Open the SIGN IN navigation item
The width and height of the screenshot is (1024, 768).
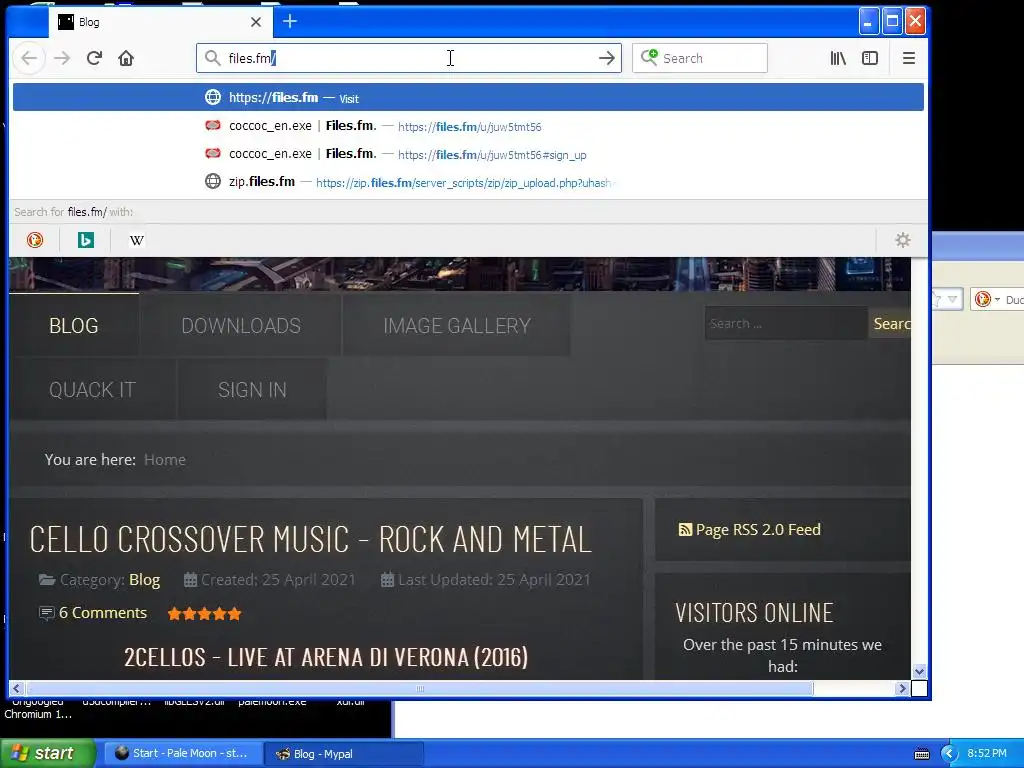(x=252, y=389)
